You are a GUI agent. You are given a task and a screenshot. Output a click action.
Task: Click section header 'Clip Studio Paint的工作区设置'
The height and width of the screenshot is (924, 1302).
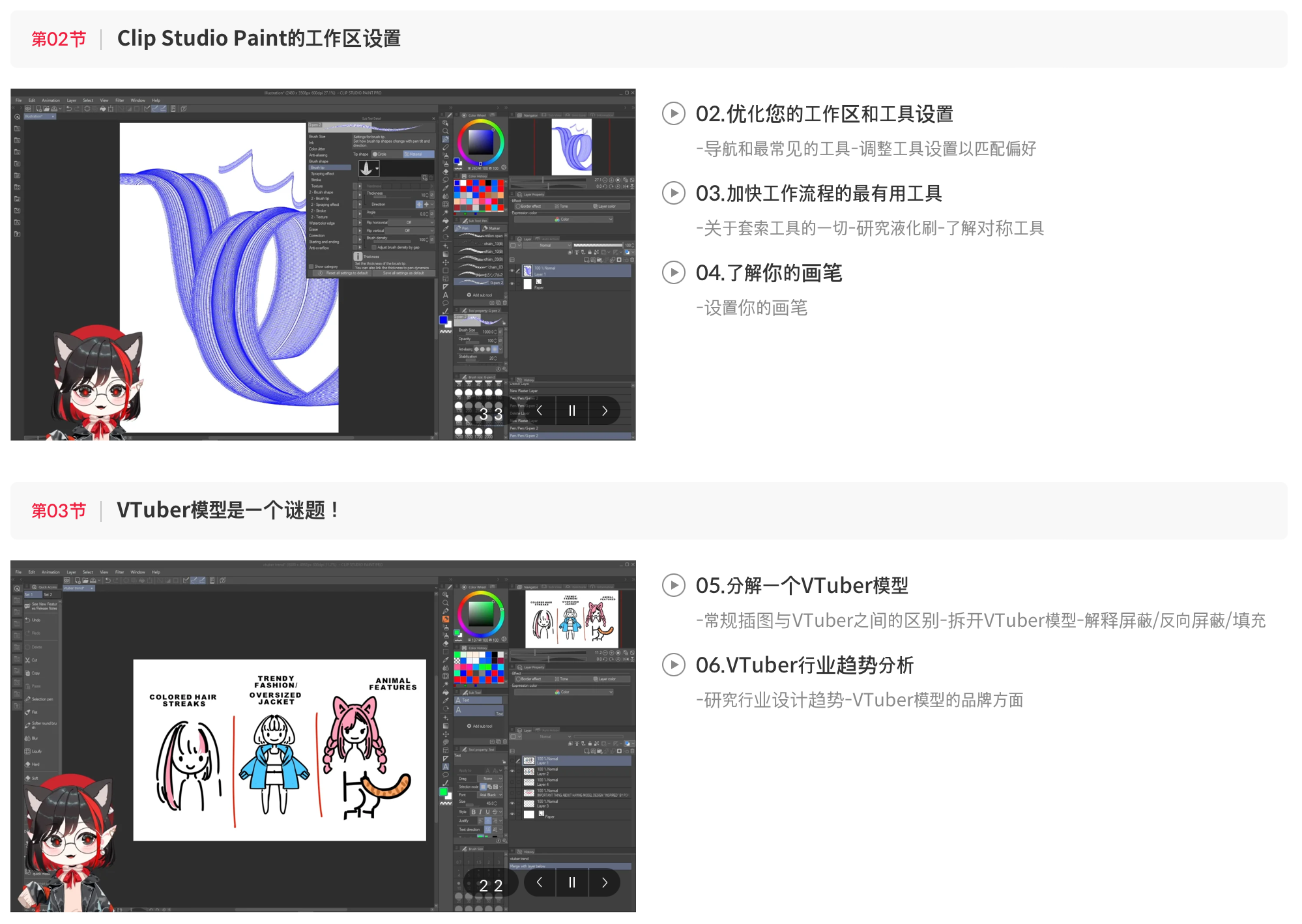coord(259,38)
